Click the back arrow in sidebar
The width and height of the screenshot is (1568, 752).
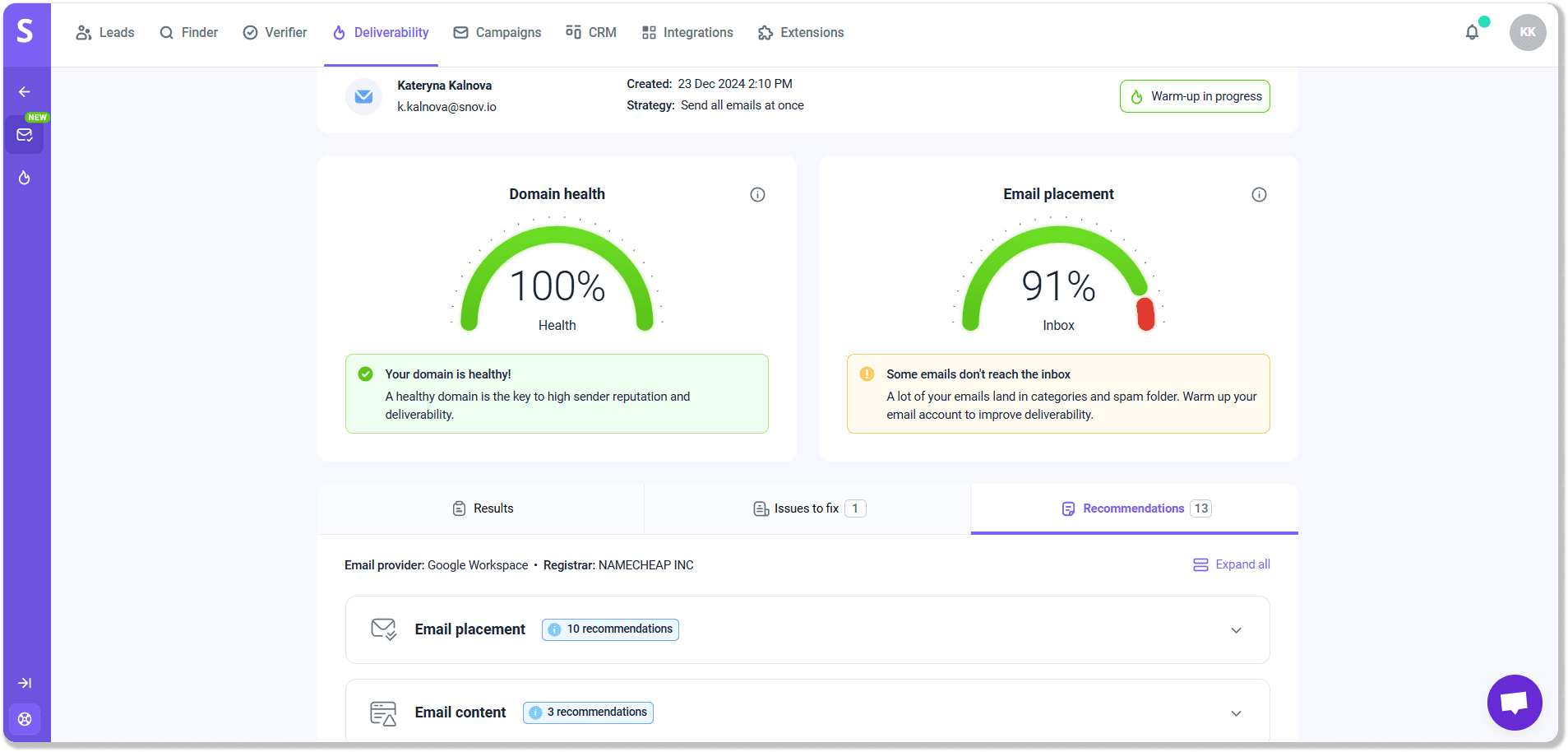[x=25, y=92]
